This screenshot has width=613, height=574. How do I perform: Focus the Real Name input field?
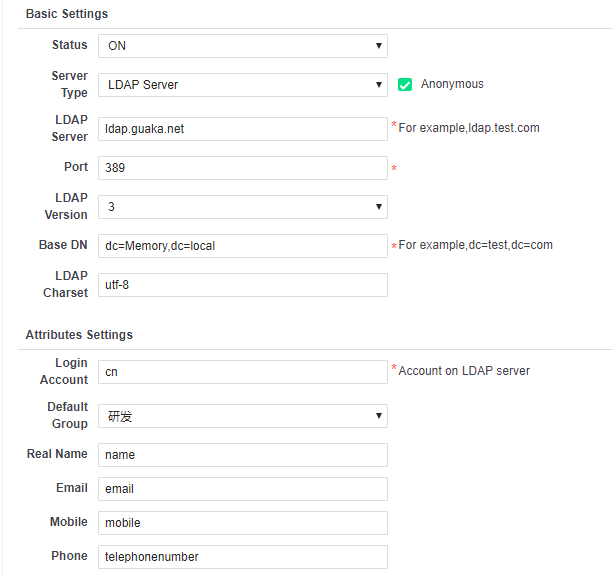pyautogui.click(x=243, y=455)
